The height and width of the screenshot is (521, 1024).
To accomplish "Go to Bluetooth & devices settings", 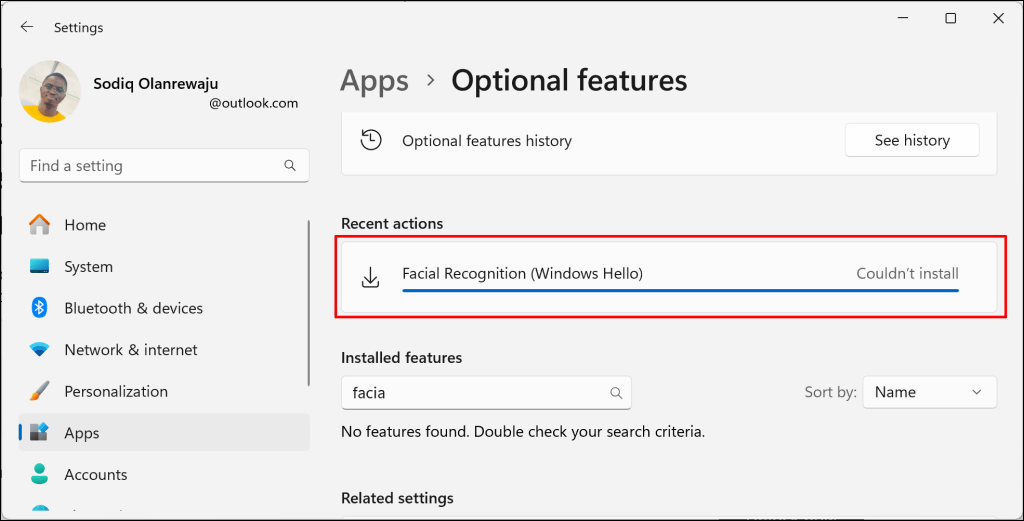I will point(133,308).
